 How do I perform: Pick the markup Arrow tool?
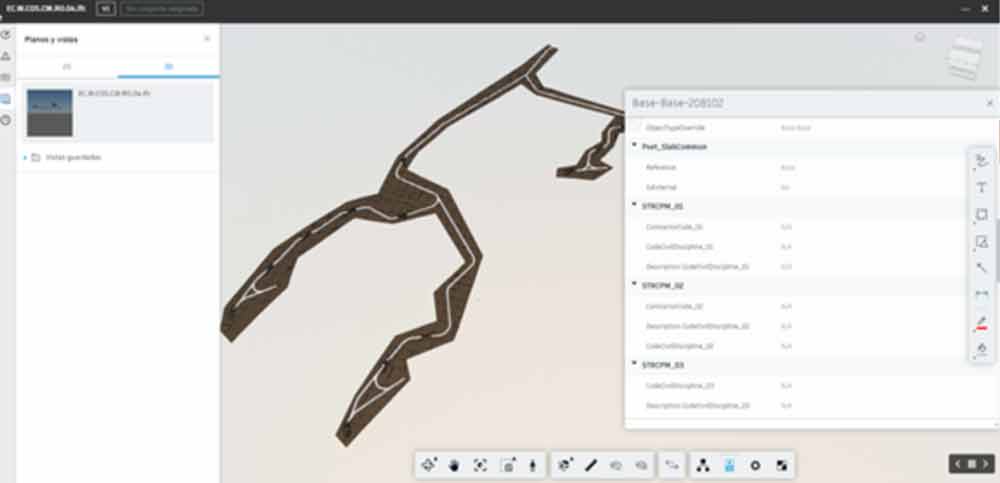[982, 267]
